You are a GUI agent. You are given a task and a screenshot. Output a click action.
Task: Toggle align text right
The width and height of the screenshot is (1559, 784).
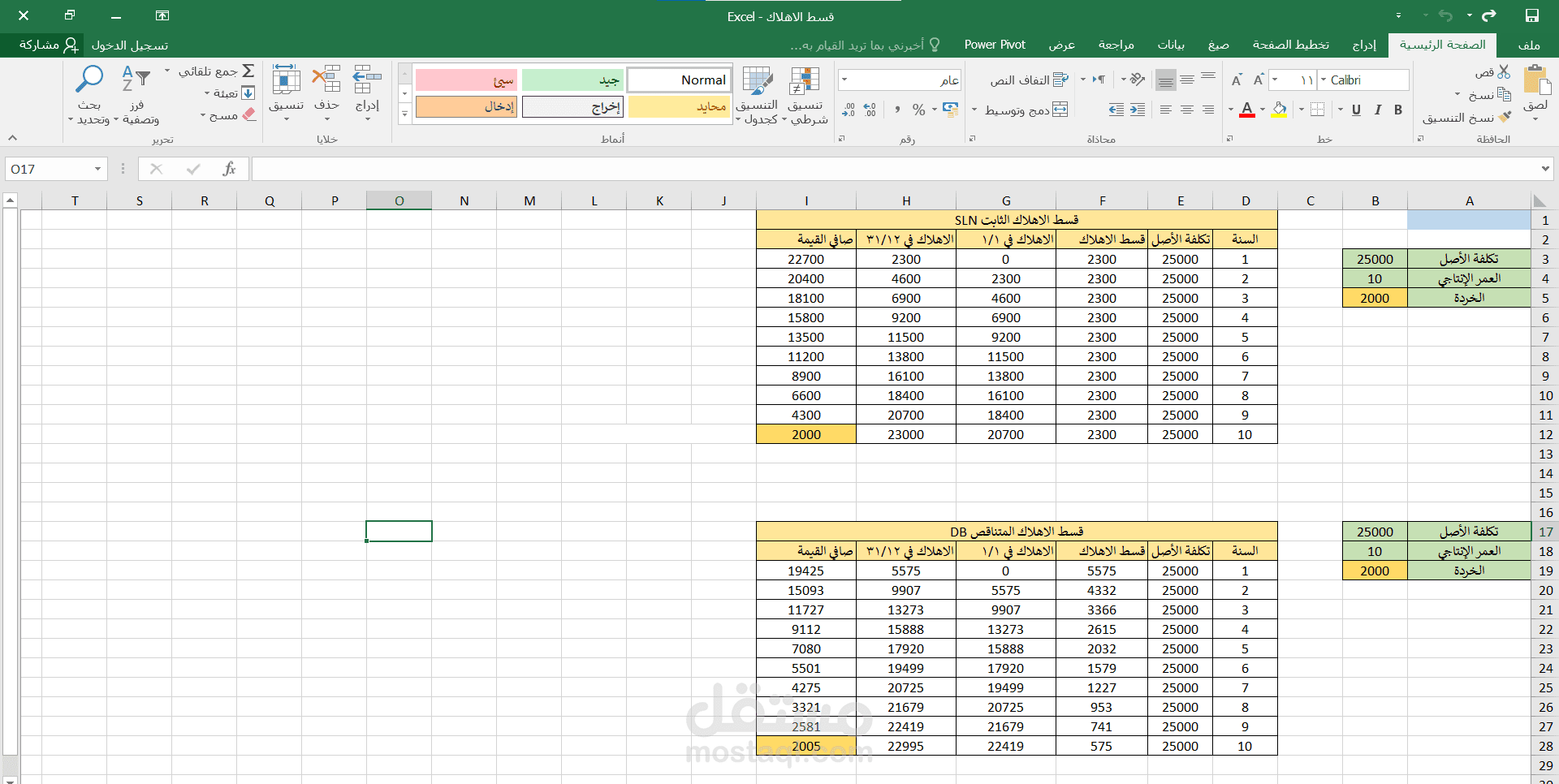click(1208, 110)
